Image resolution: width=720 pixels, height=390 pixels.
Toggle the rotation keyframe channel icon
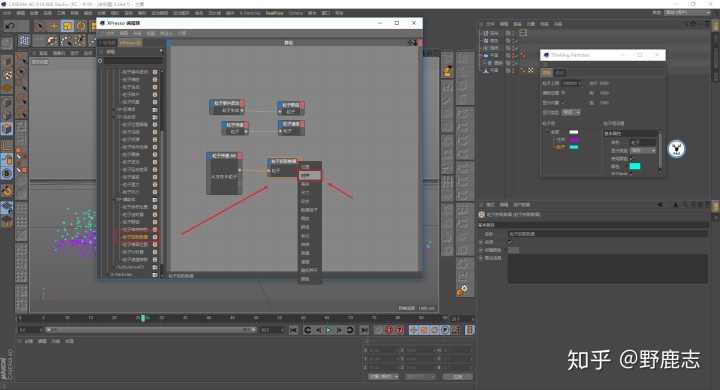click(434, 330)
